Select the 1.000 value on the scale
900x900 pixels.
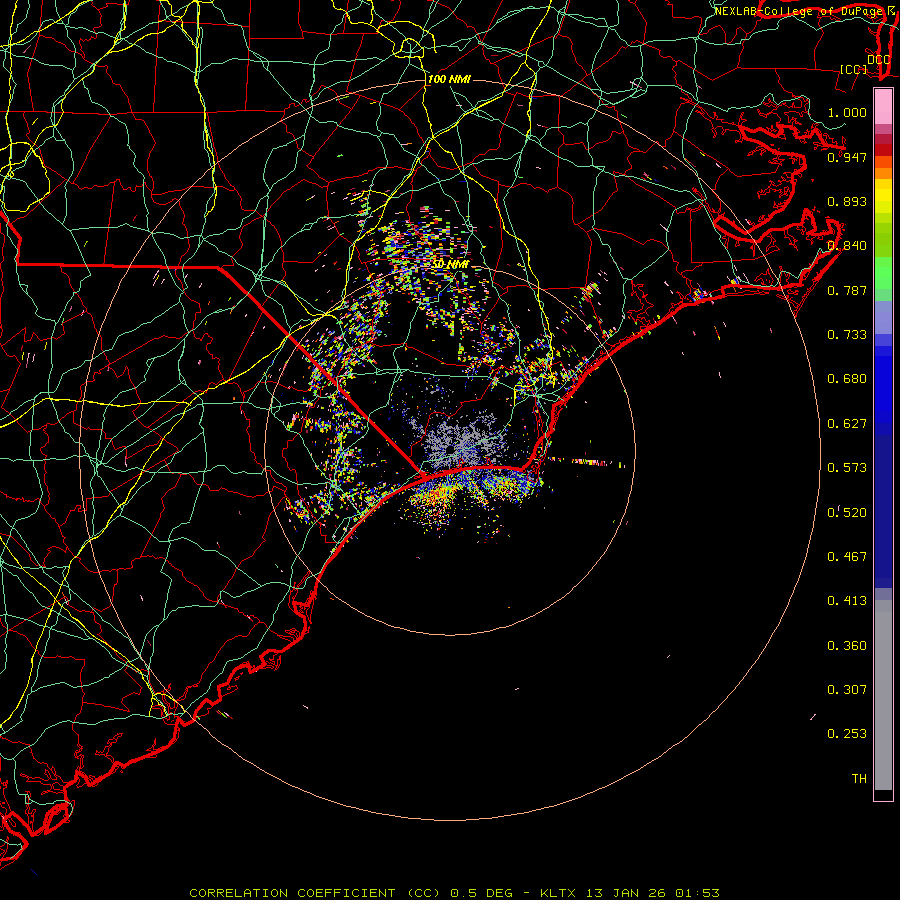point(847,112)
